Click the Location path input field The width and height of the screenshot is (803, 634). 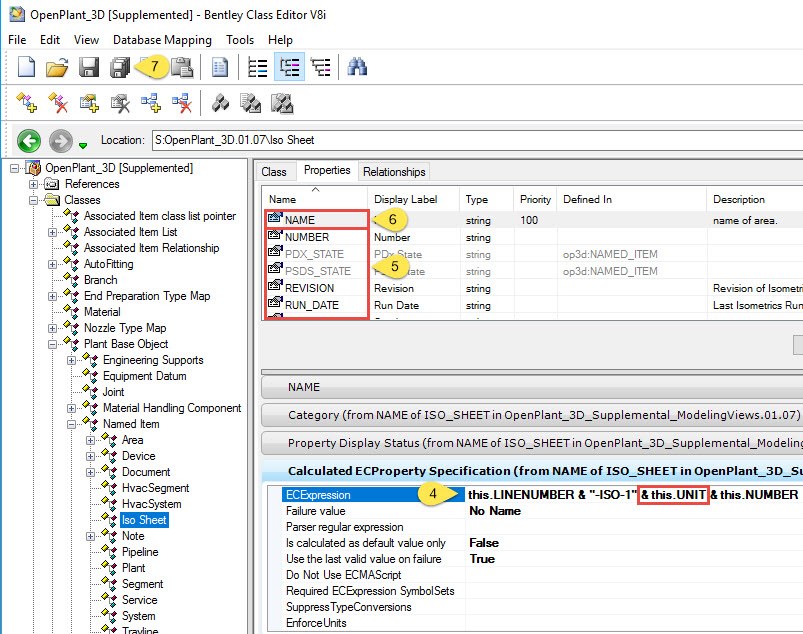coord(477,140)
